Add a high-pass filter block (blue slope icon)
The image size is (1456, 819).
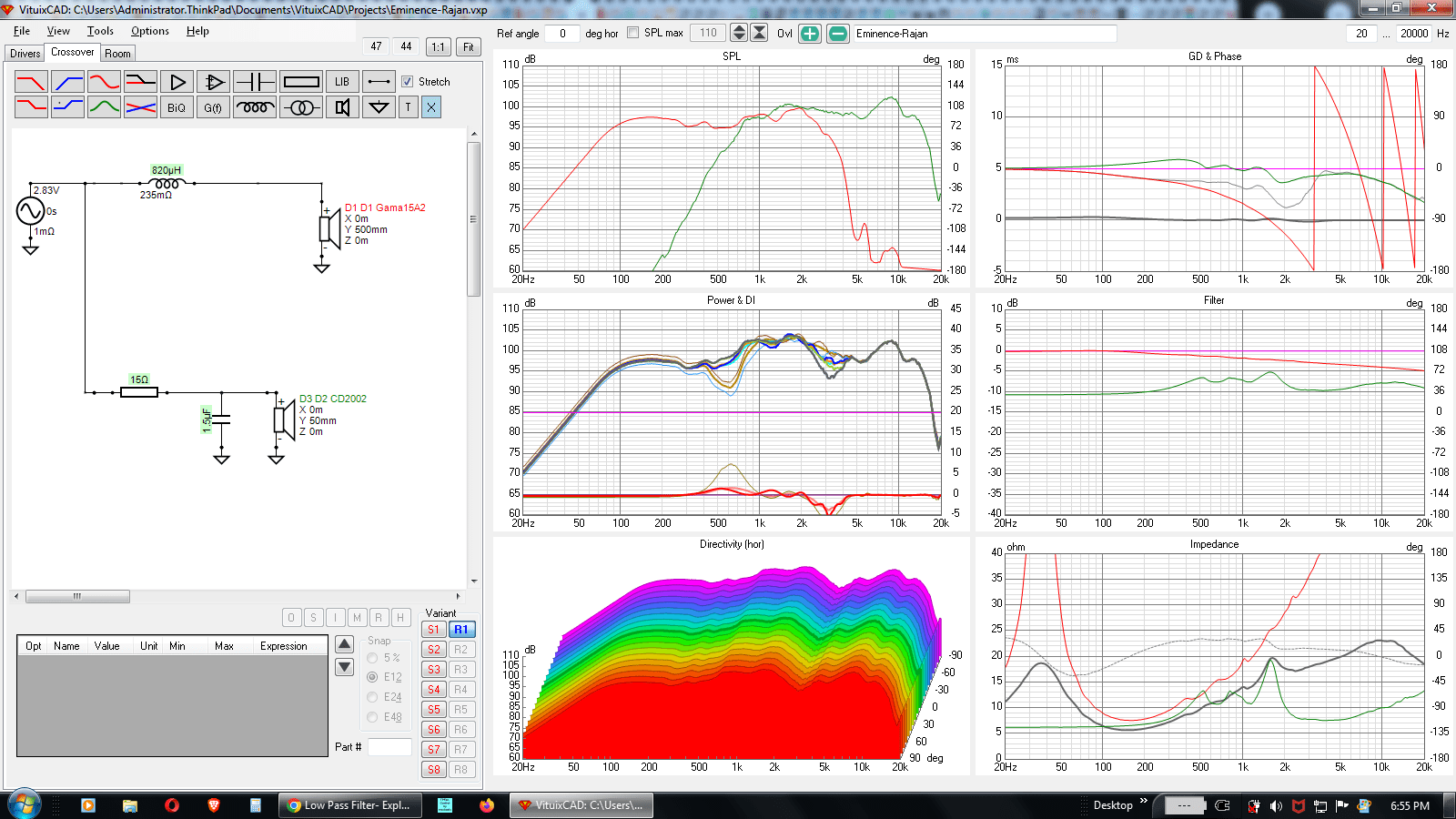[x=68, y=82]
